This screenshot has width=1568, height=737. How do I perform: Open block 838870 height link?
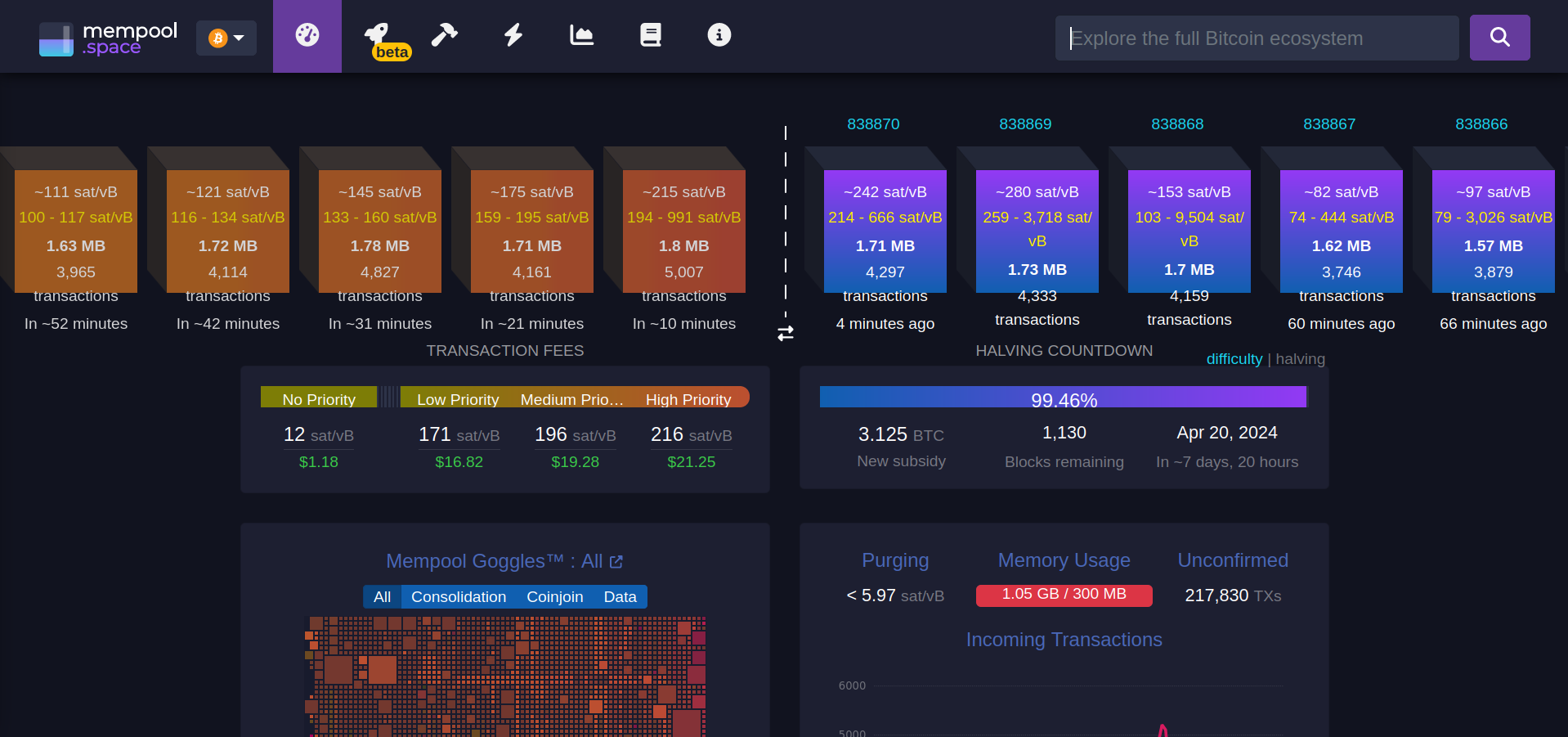(x=873, y=124)
